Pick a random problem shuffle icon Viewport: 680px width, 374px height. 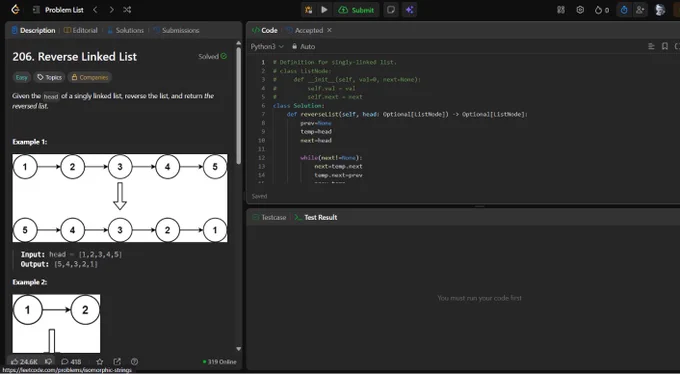click(x=127, y=10)
